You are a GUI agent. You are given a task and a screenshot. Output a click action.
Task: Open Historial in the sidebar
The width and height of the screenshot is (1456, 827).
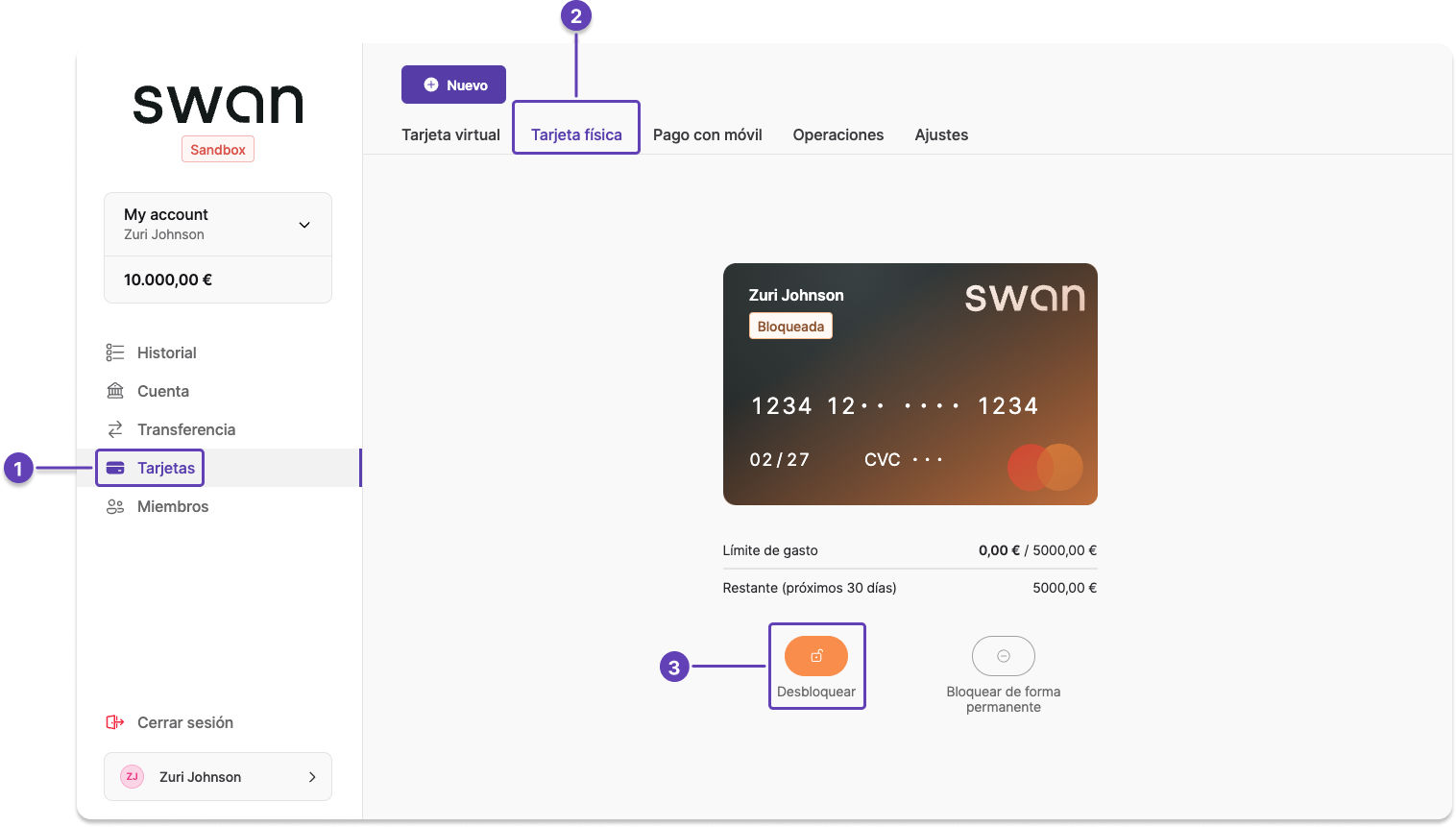pos(218,353)
